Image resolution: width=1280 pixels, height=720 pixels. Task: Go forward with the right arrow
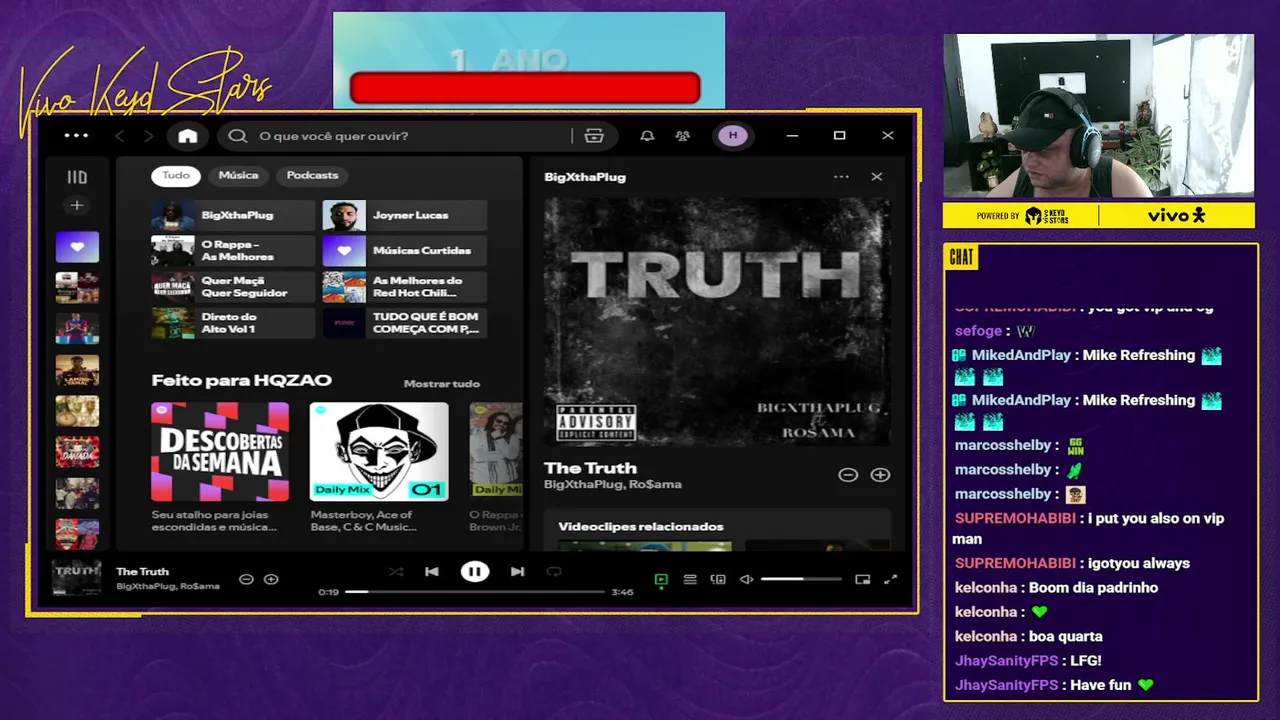tap(148, 136)
